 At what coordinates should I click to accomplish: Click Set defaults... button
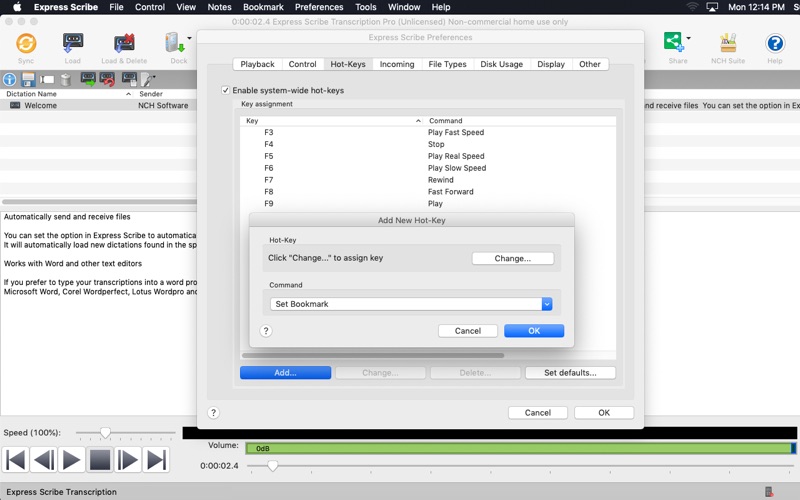click(570, 373)
